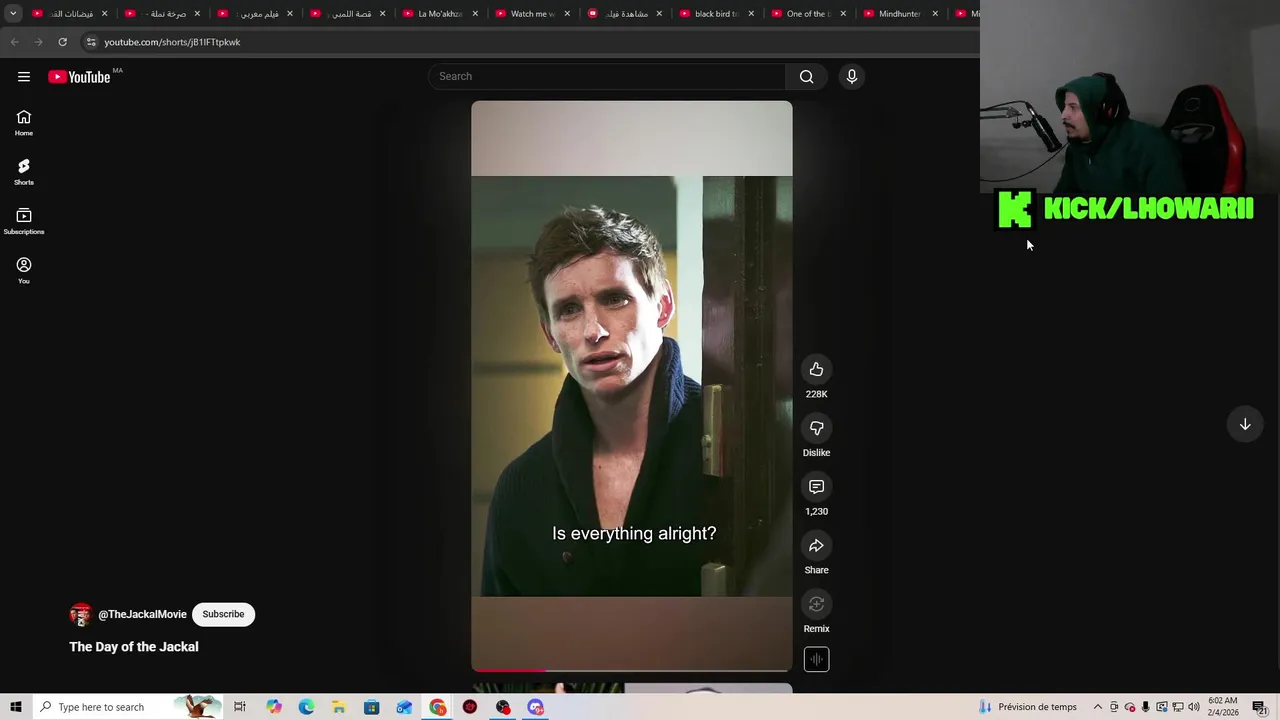Click the title The Day of the Jackal

pos(134,647)
